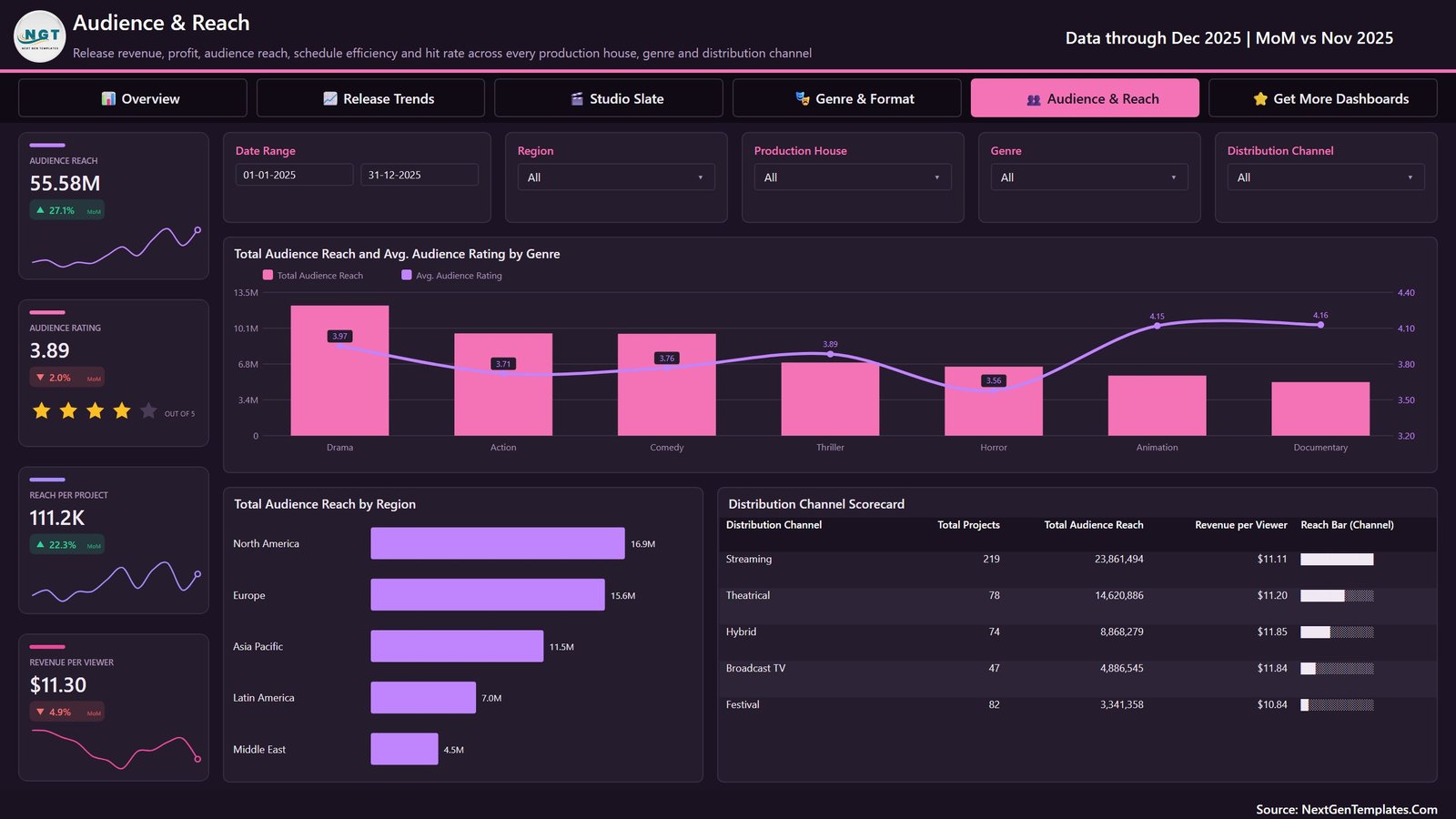Select the Audience & Reach tab

pos(1085,98)
